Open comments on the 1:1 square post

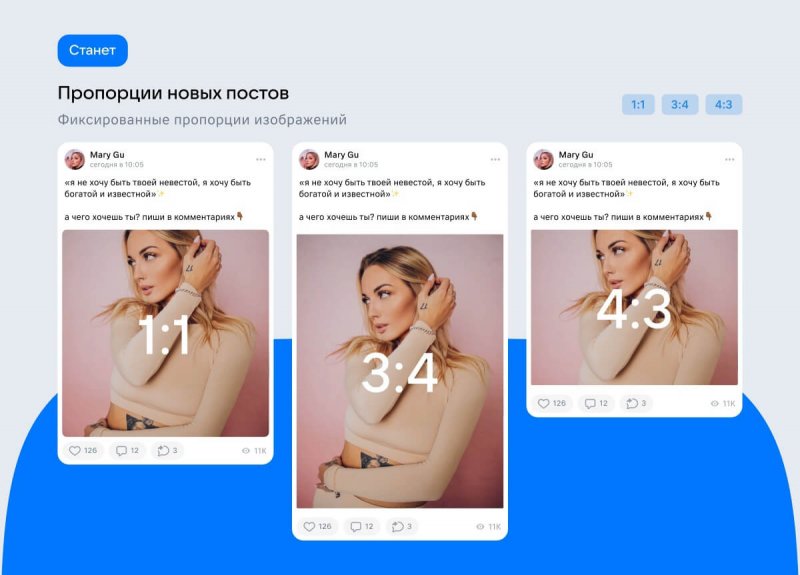pyautogui.click(x=128, y=451)
